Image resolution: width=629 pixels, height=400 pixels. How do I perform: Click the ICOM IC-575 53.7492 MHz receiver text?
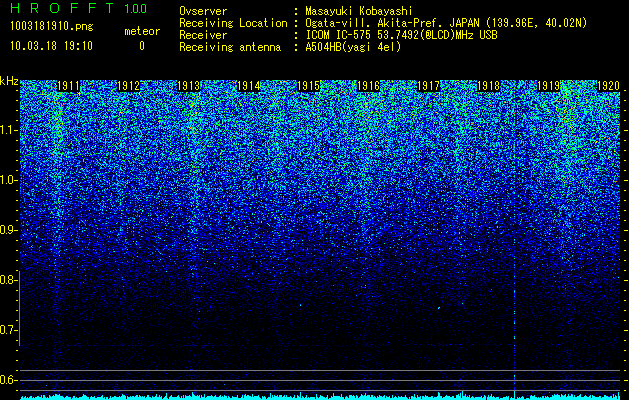click(402, 35)
